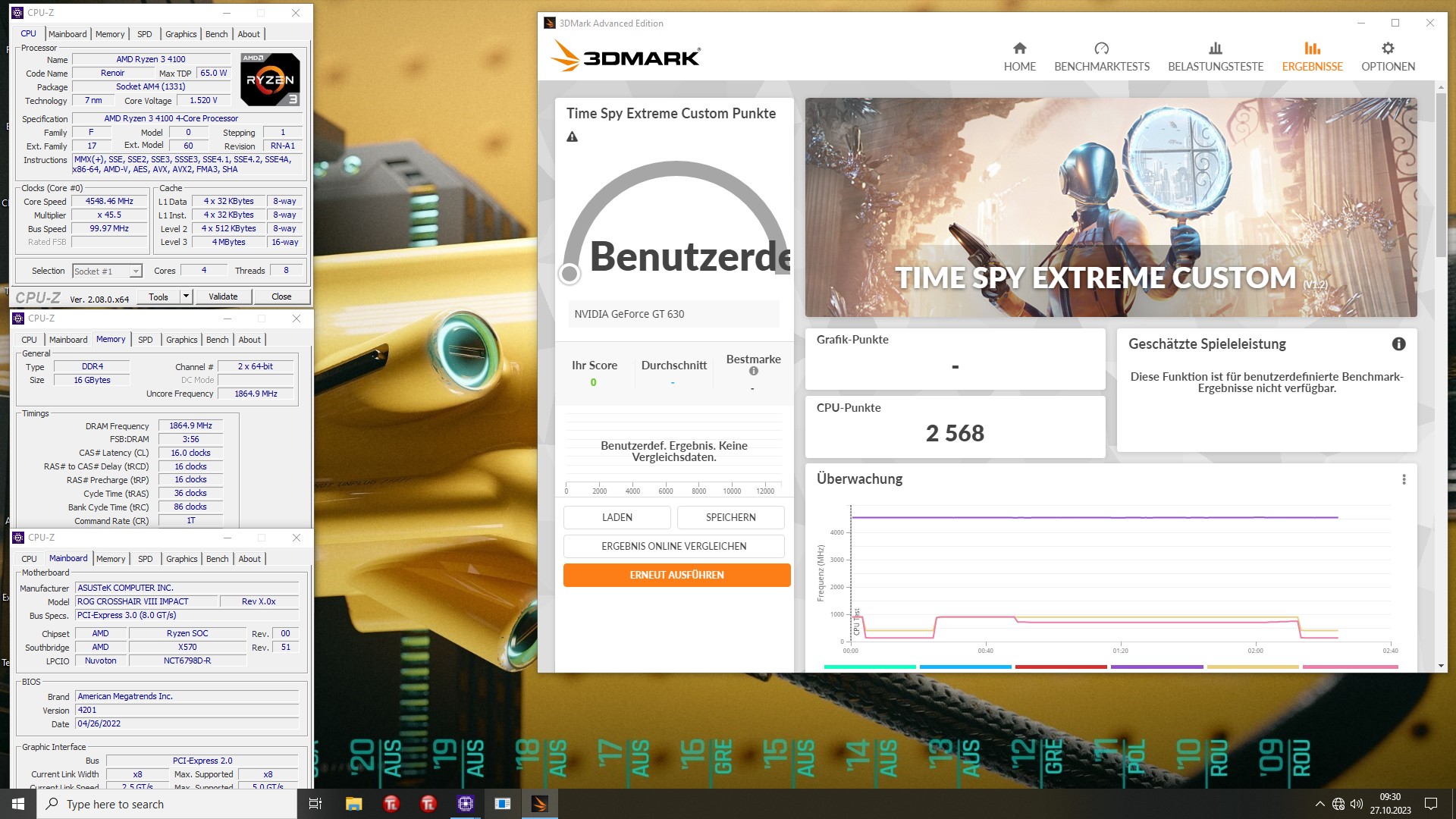1456x819 pixels.
Task: Open the volume tray icon
Action: 1357,804
